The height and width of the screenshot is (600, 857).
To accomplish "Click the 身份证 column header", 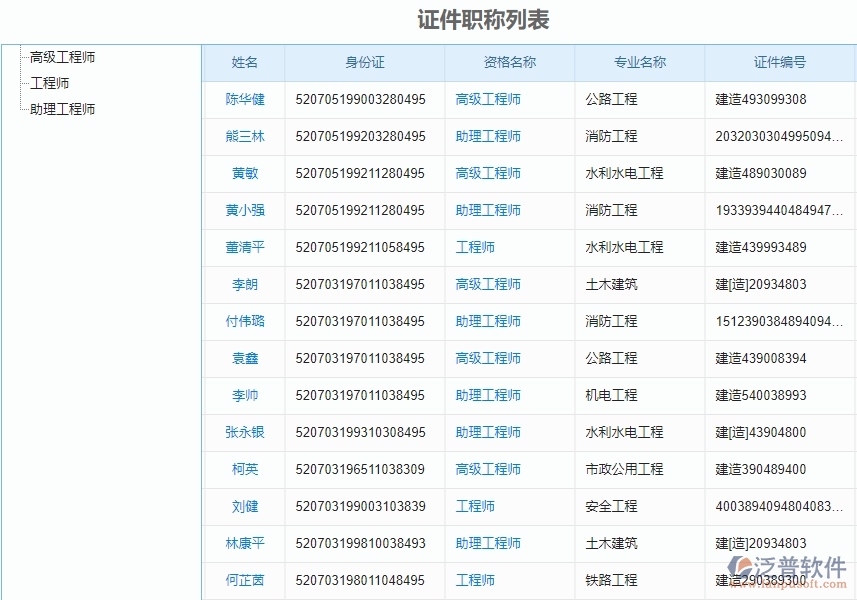I will coord(364,62).
